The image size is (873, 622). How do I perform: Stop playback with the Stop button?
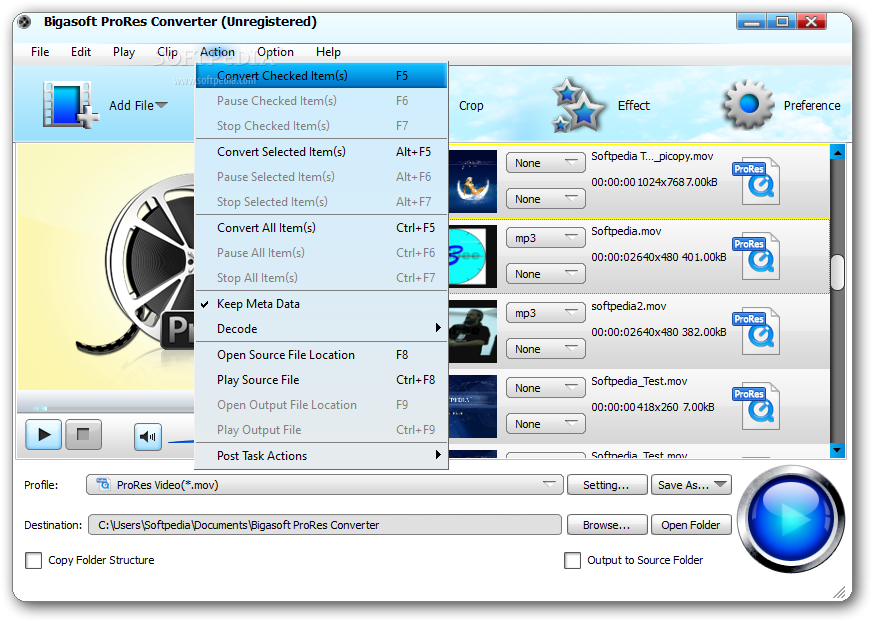84,434
